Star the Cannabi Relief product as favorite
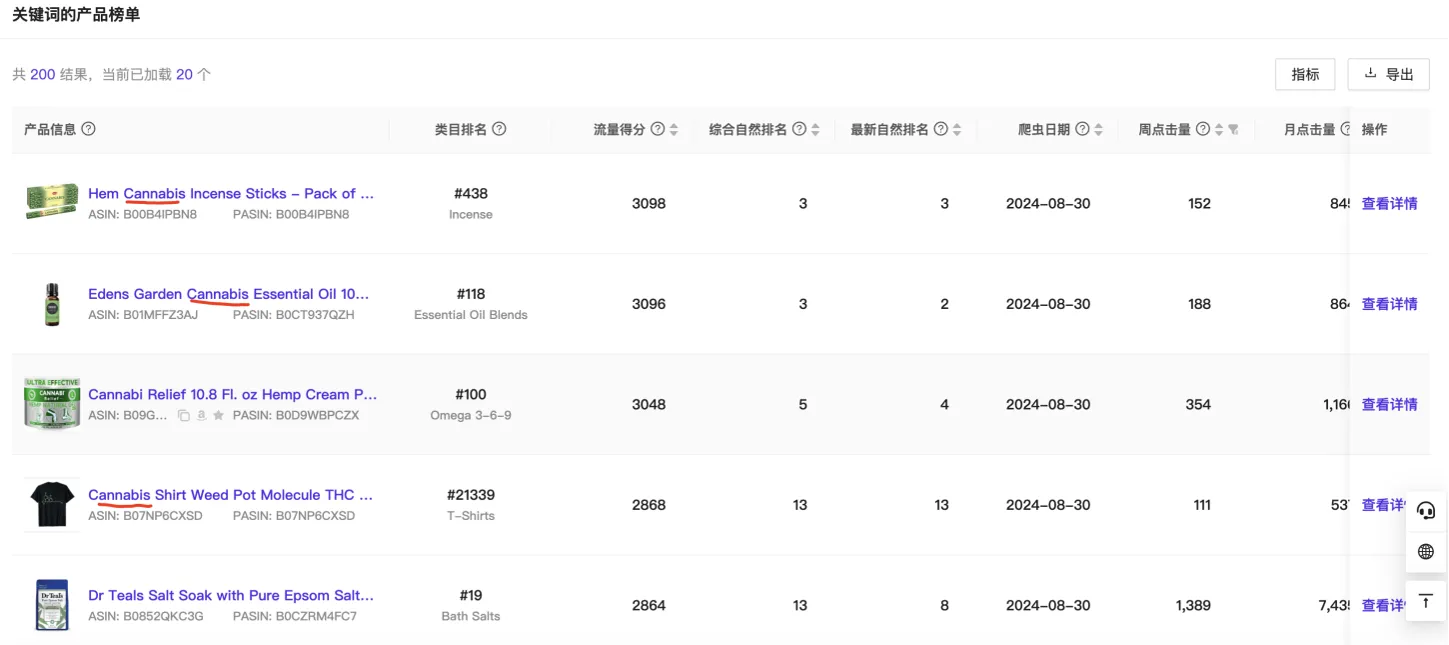Viewport: 1449px width, 645px height. point(220,415)
